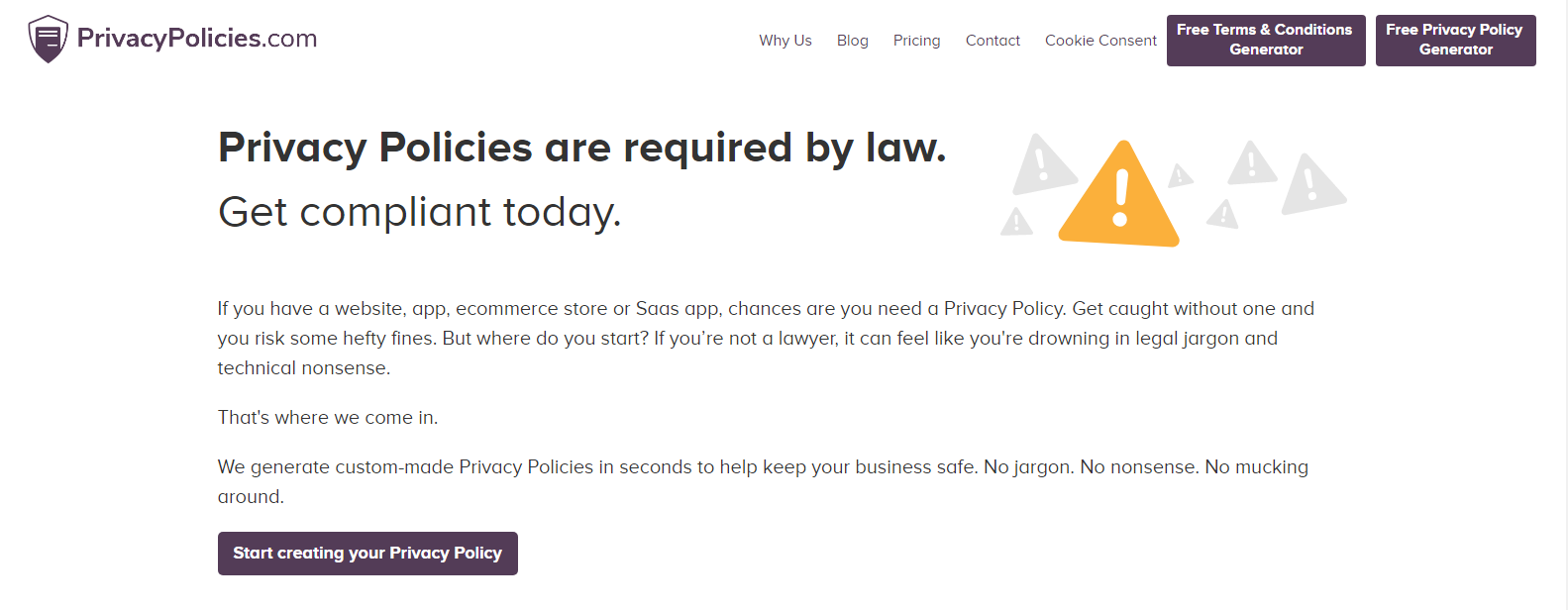Select the small gray triangle at cluster's bottom-left
Image resolution: width=1568 pixels, height=610 pixels.
[1016, 222]
